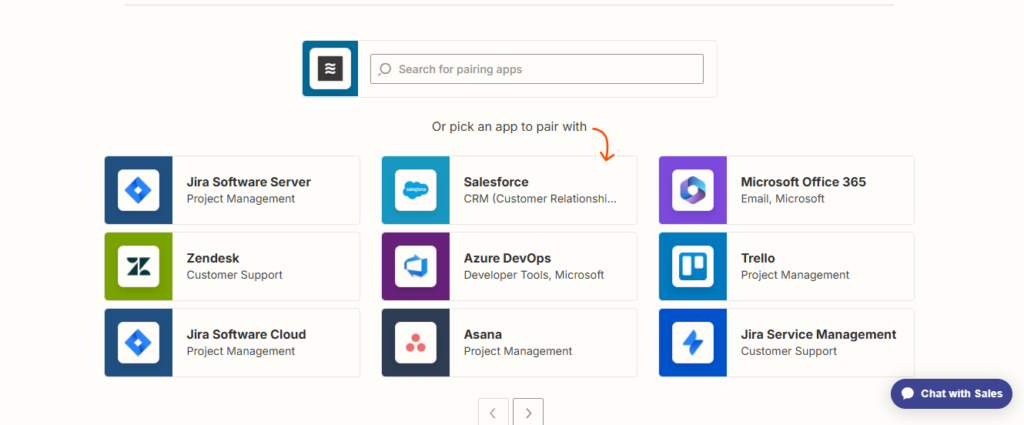Select the Jira Service Management title

818,335
